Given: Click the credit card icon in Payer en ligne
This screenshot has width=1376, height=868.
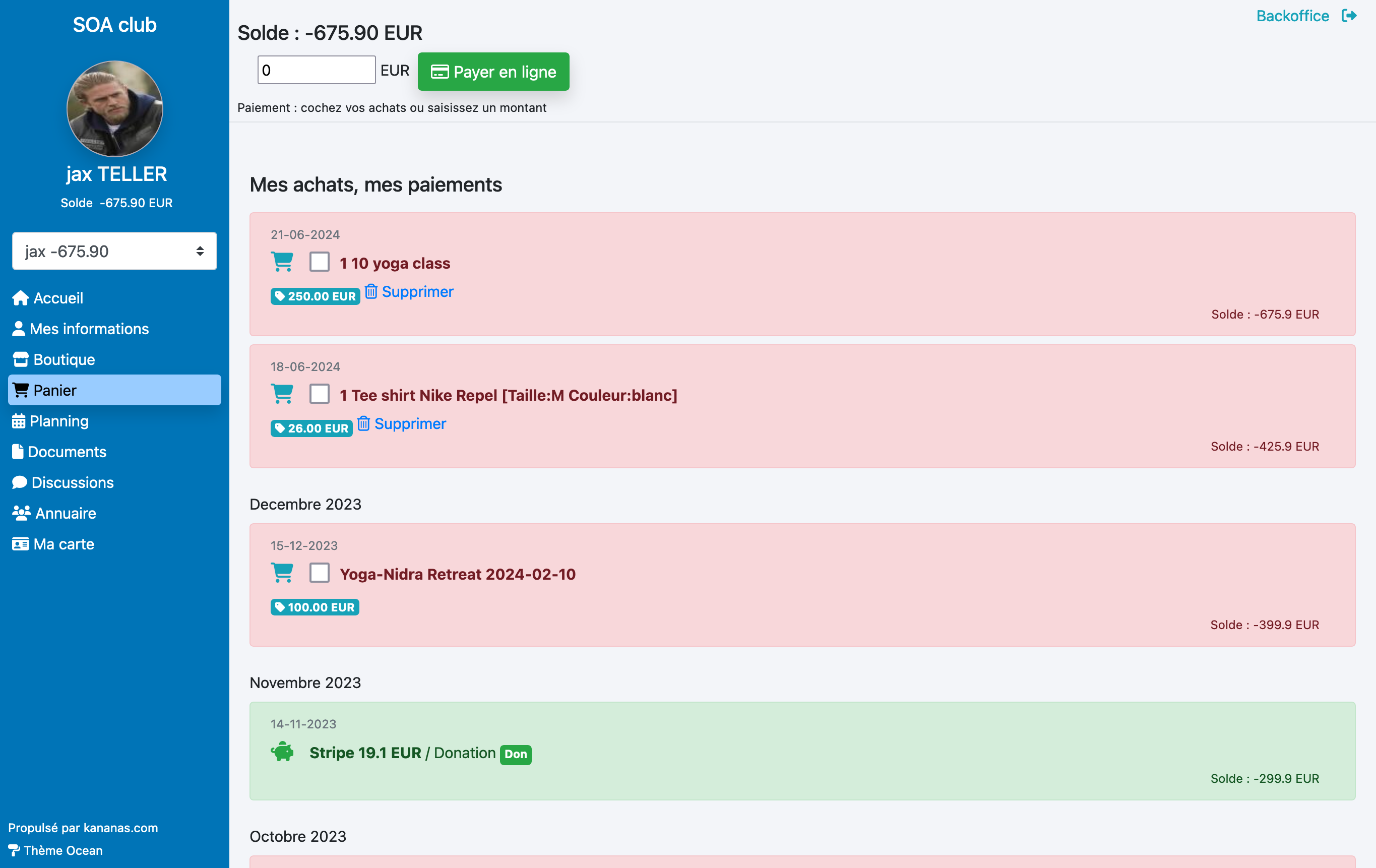Looking at the screenshot, I should coord(440,72).
